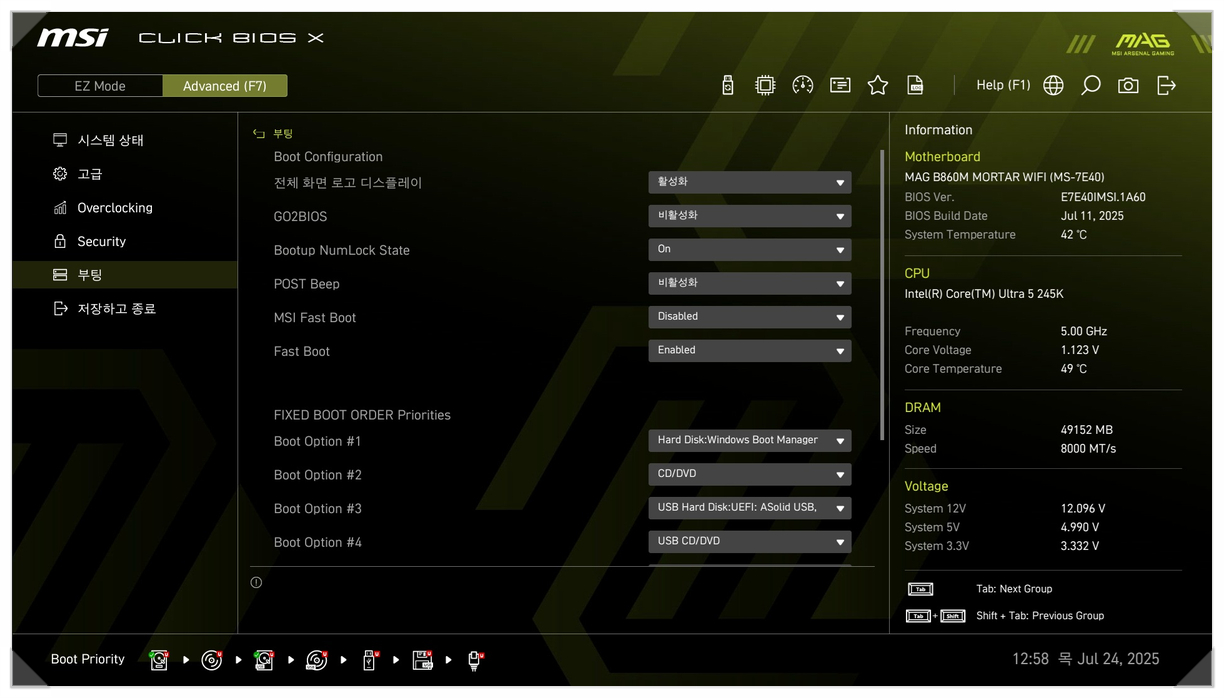Select the network boot icon in Boot Priority
This screenshot has height=698, width=1224.
click(475, 660)
